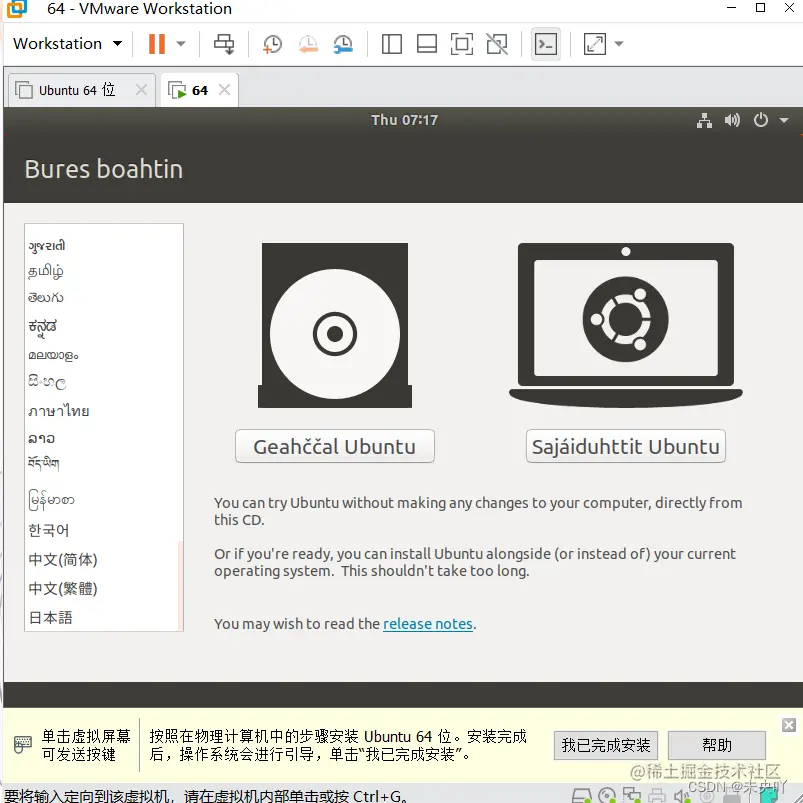Viewport: 803px width, 803px height.
Task: Select 中文(繁體) language
Action: [x=62, y=588]
